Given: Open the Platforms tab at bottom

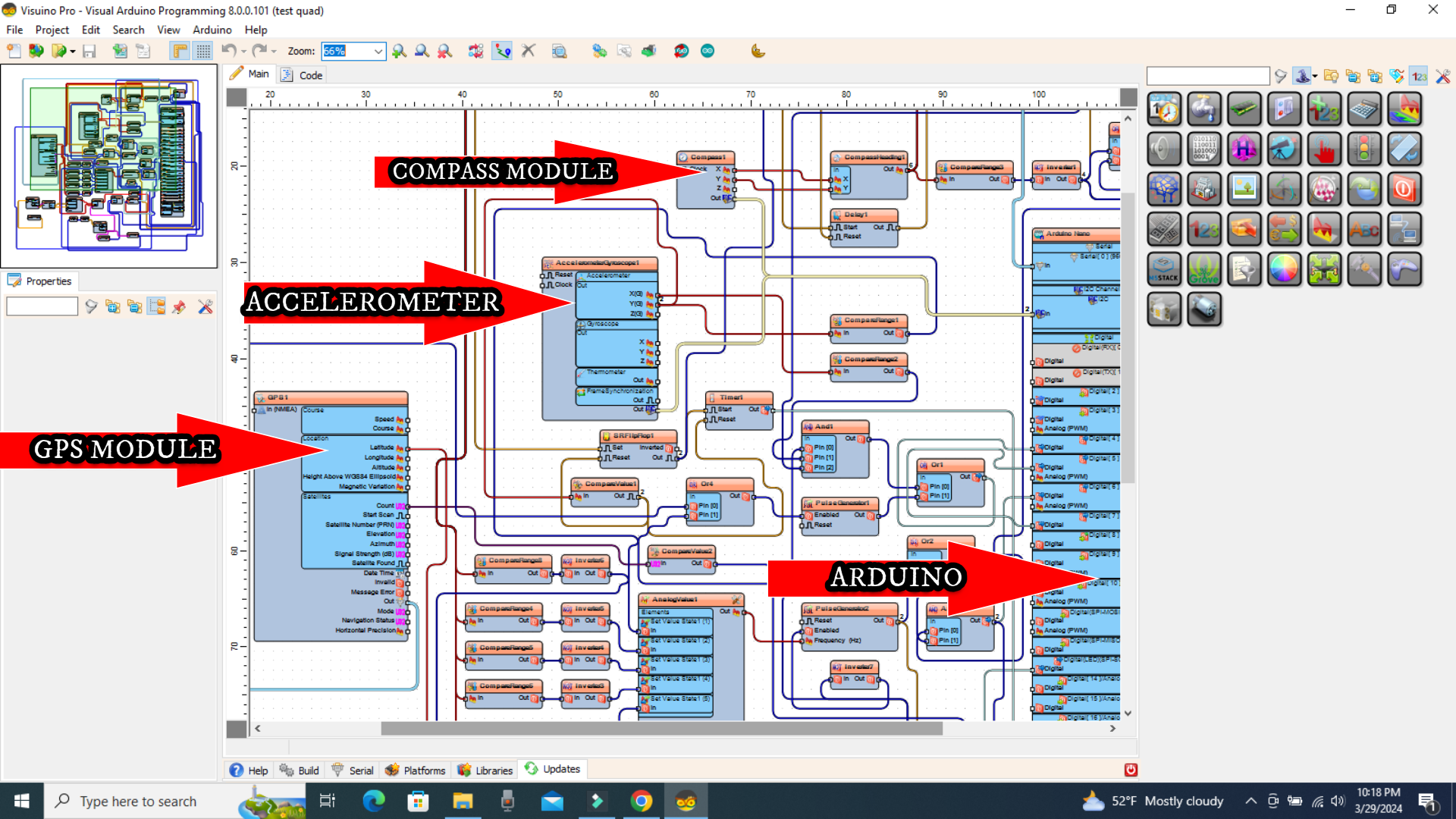Looking at the screenshot, I should (415, 770).
